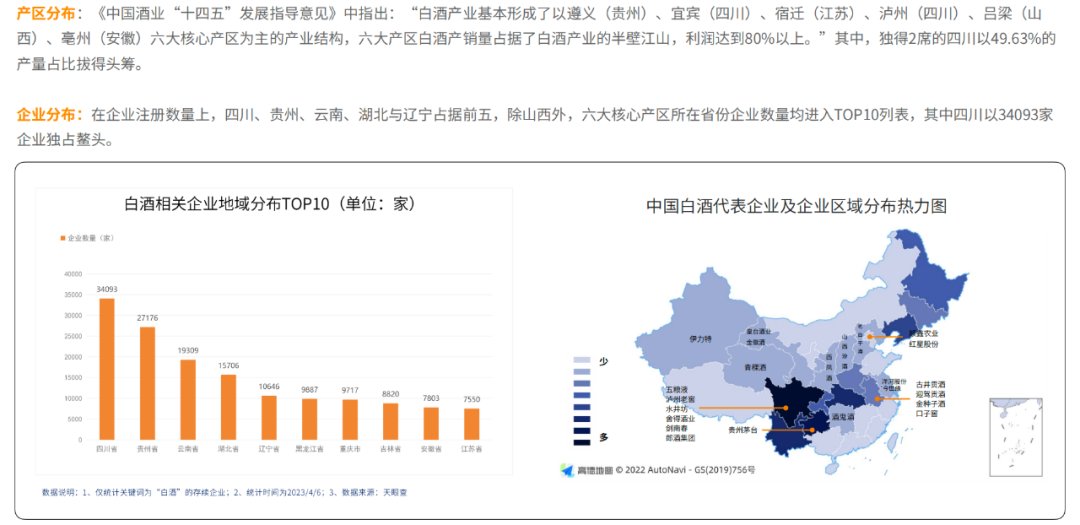Screen dimensions: 1080x525
Task: Click the bar chart title 白酒相关企业地域分布TOP10
Action: click(269, 203)
